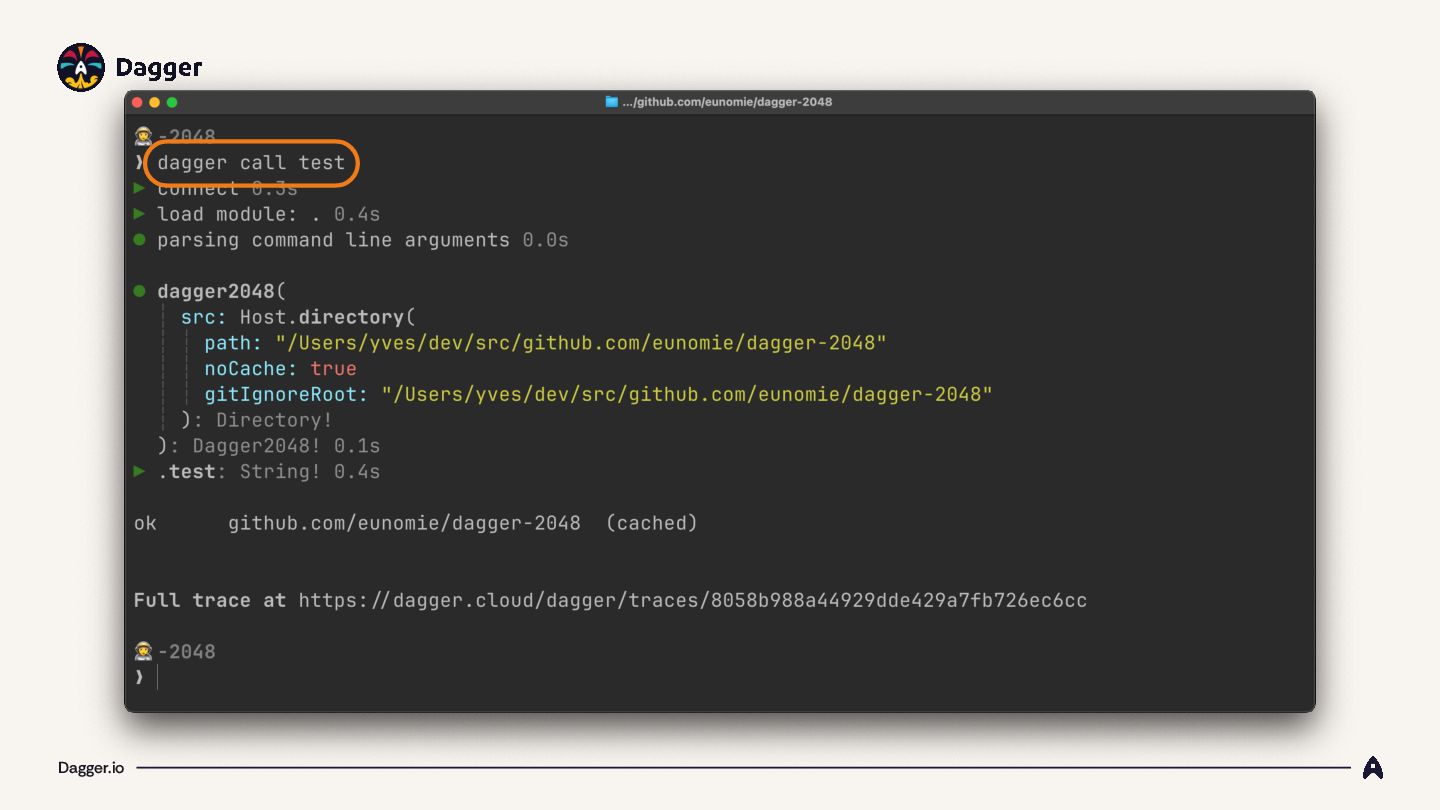Click the astronaut emoji in the top '-2048' prompt
The image size is (1440, 810).
tap(143, 137)
